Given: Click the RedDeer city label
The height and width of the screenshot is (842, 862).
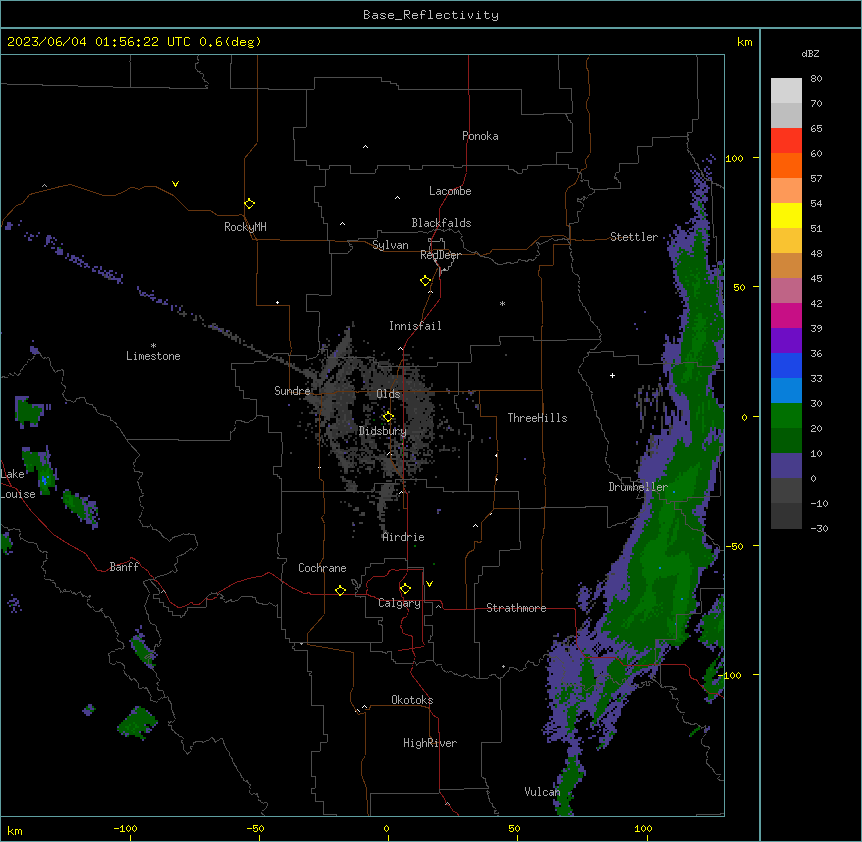Looking at the screenshot, I should (x=440, y=255).
